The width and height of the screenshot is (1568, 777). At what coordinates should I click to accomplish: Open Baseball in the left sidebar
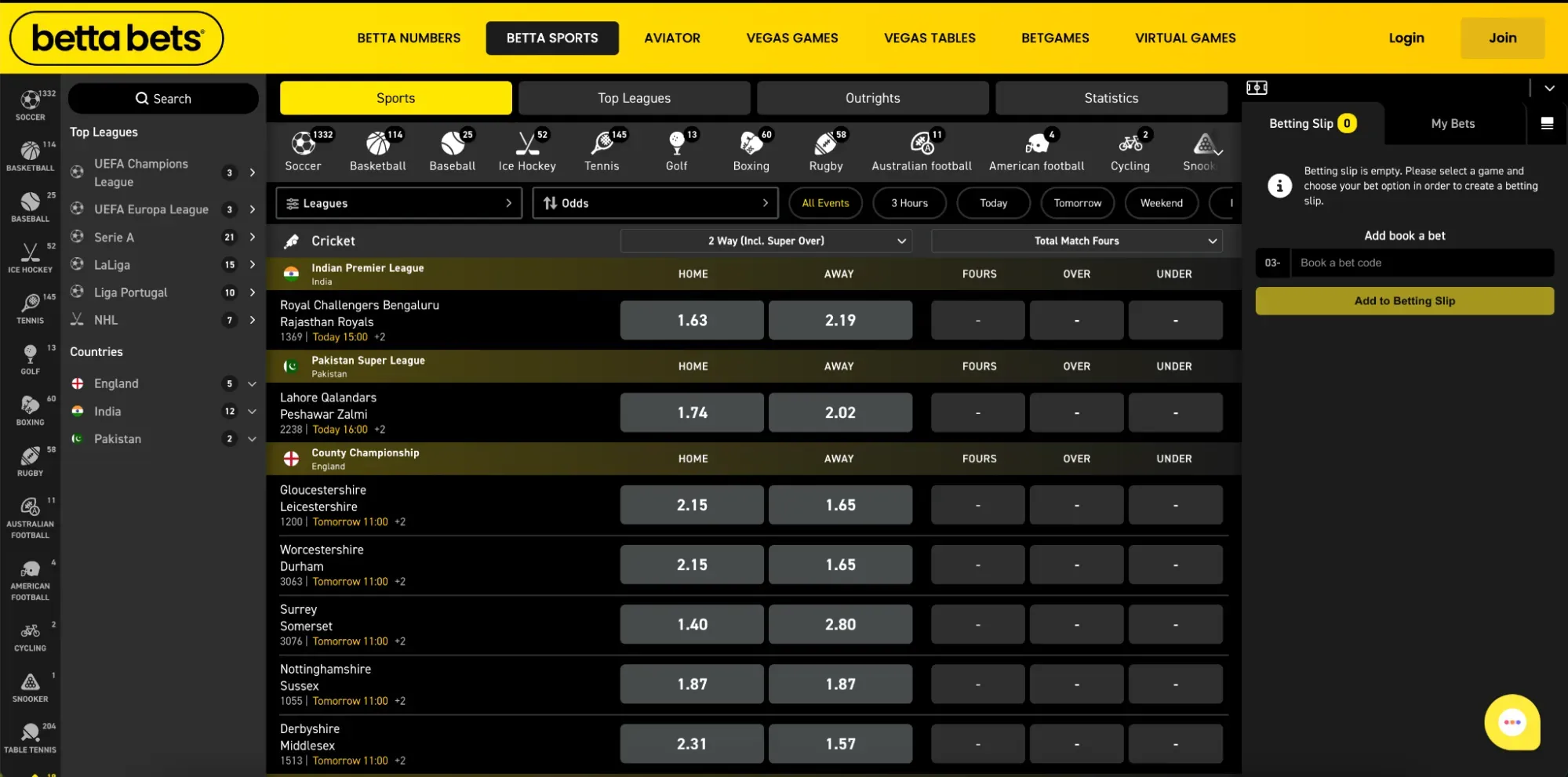(x=30, y=207)
